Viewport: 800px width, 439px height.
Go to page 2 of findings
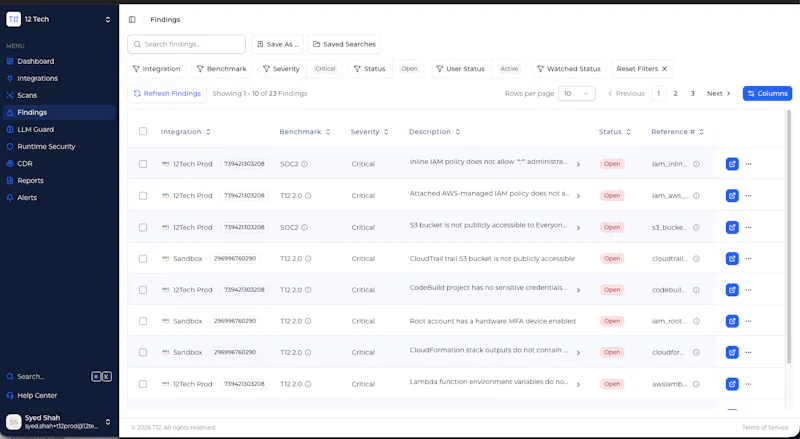point(676,93)
